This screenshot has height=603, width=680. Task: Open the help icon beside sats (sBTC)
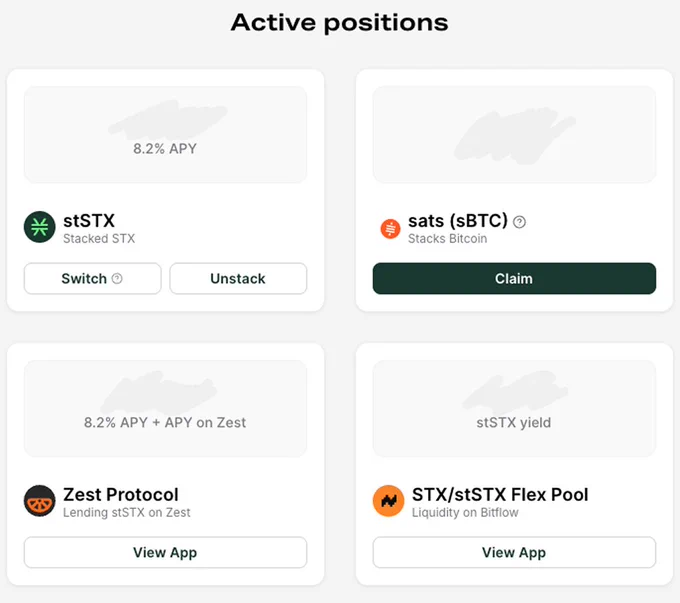pyautogui.click(x=519, y=222)
